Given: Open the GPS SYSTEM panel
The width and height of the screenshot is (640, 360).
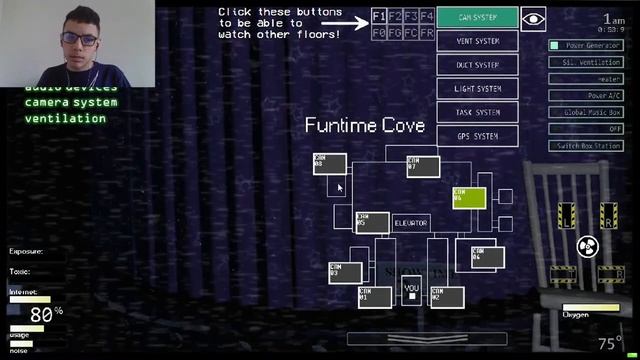Looking at the screenshot, I should (478, 136).
